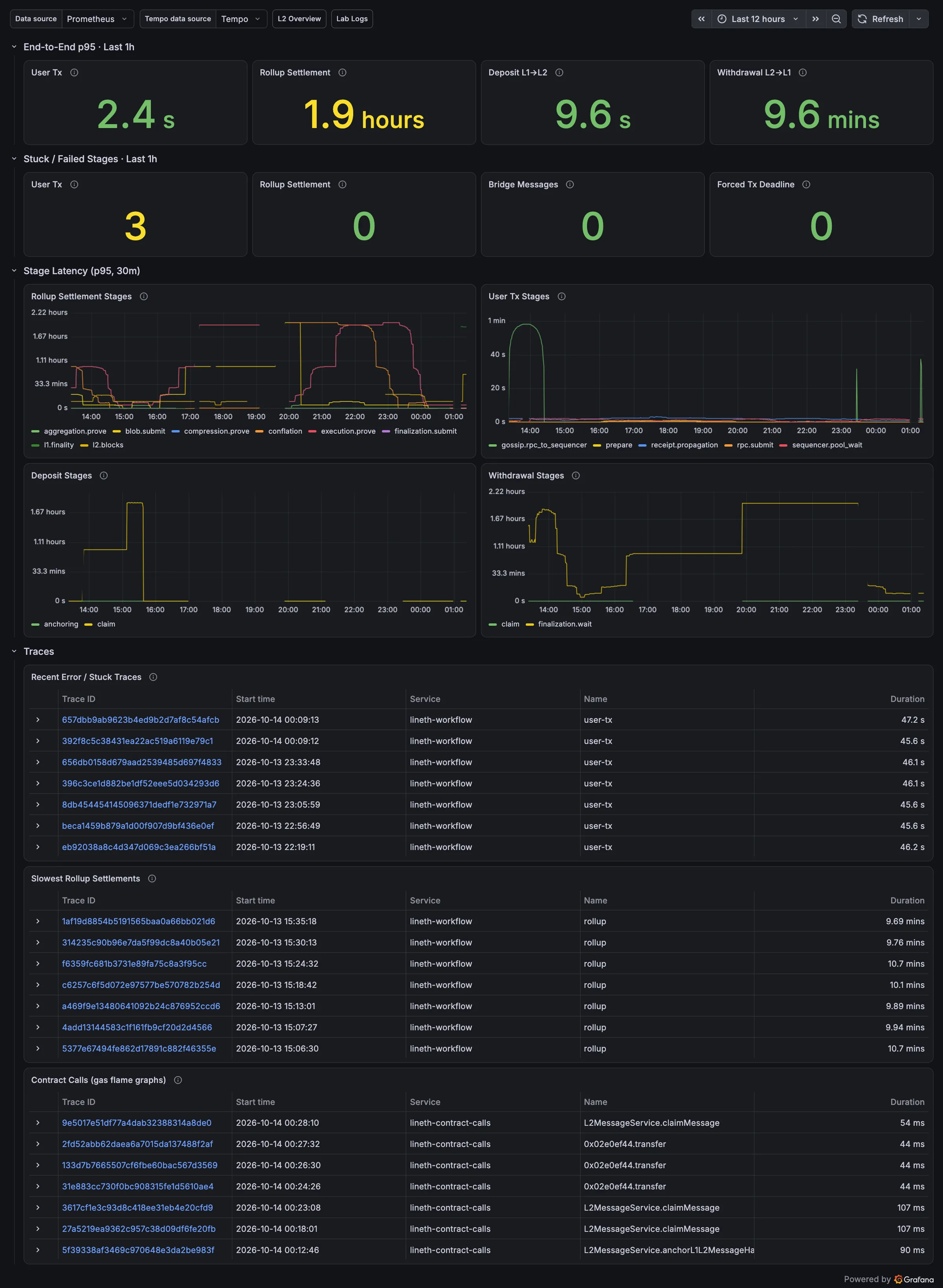
Task: Click the Rollup Settlement 1.9 hours stat
Action: click(363, 115)
